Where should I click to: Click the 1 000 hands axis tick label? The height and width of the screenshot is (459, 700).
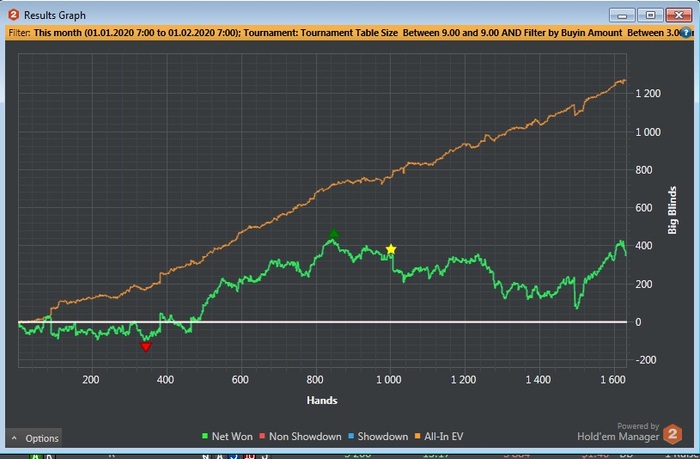(388, 380)
